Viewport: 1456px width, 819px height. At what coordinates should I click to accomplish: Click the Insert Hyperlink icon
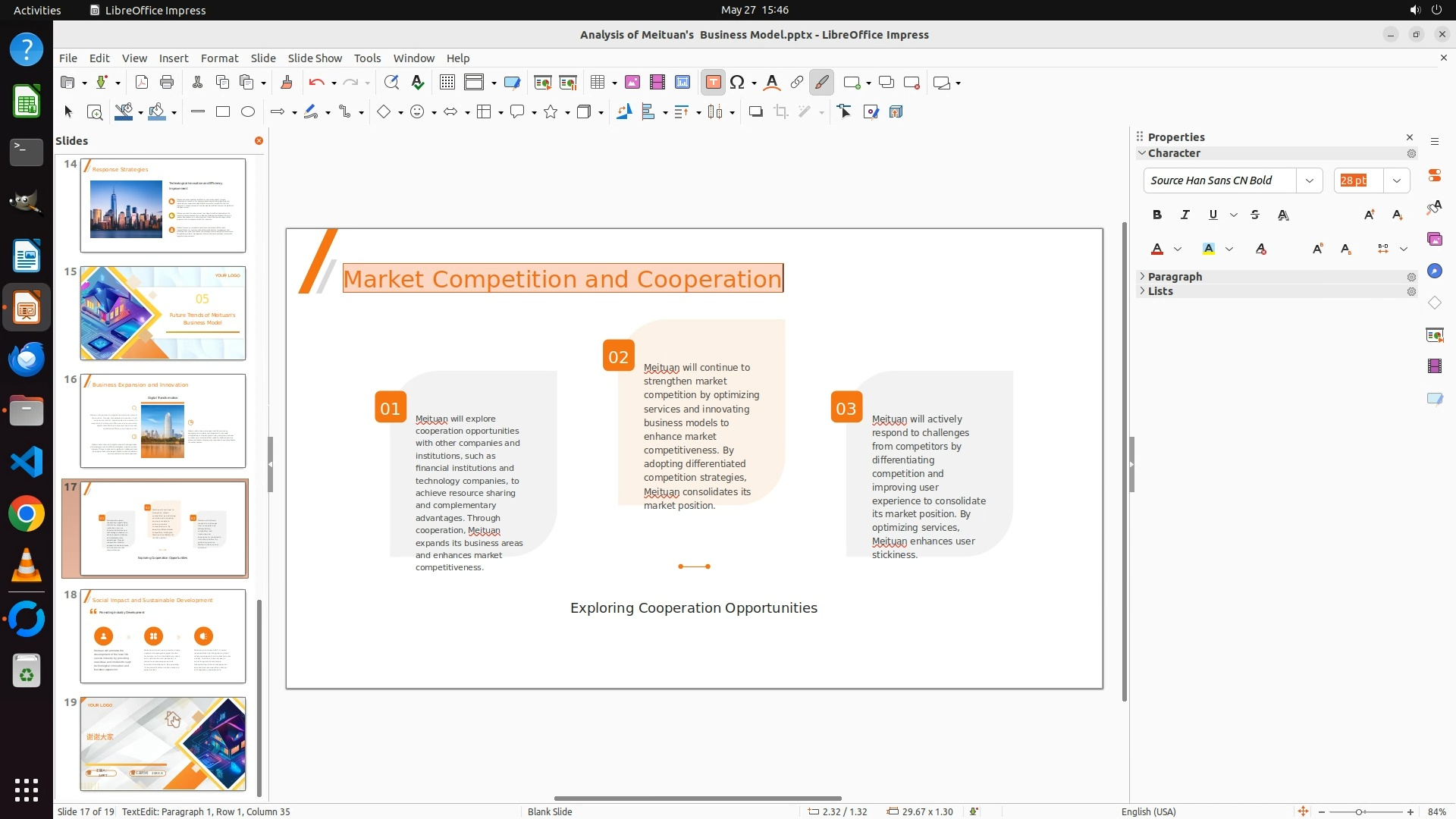(796, 83)
